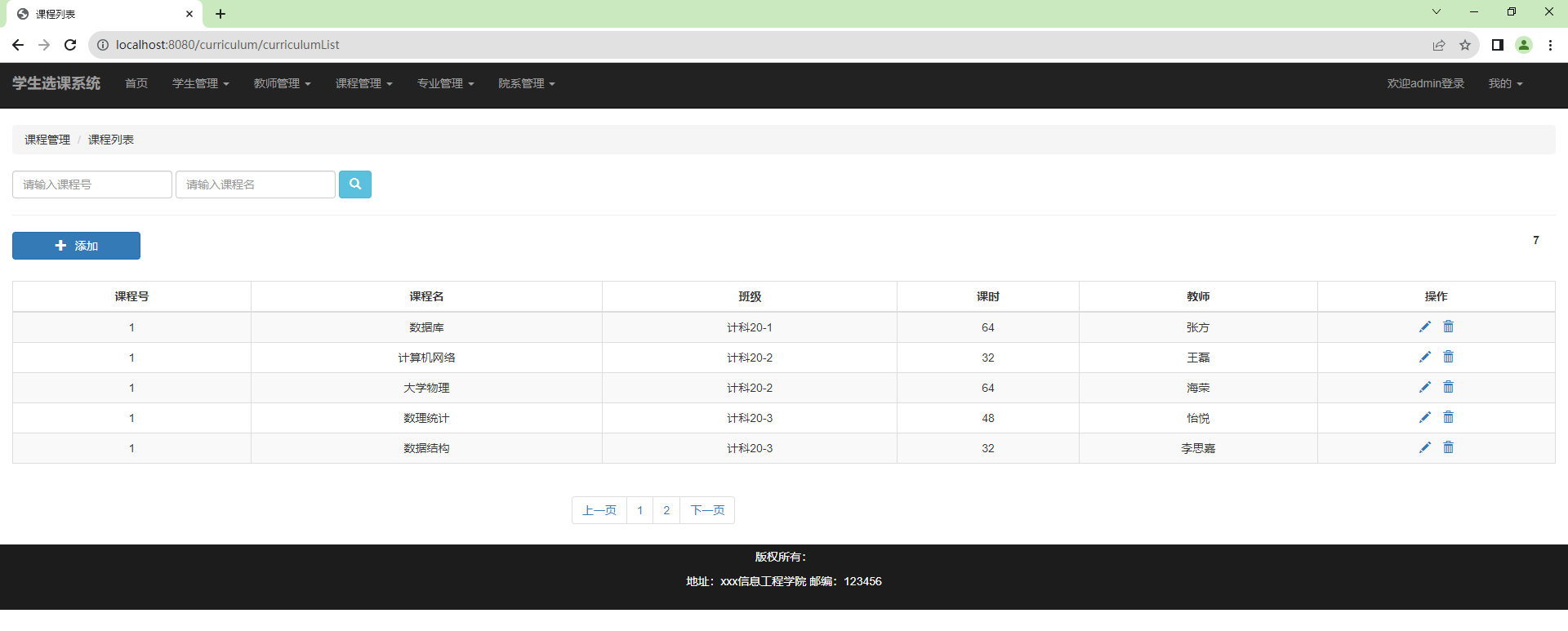The height and width of the screenshot is (631, 1568).
Task: Reload the current page
Action: (70, 45)
